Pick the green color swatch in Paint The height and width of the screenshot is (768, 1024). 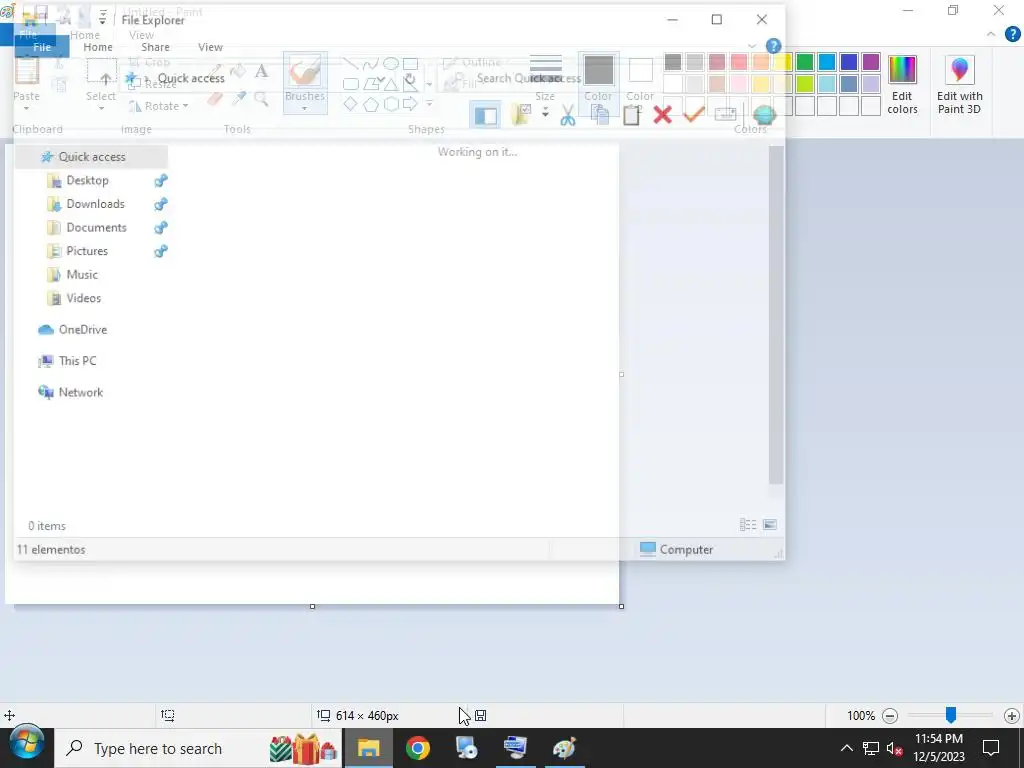805,62
